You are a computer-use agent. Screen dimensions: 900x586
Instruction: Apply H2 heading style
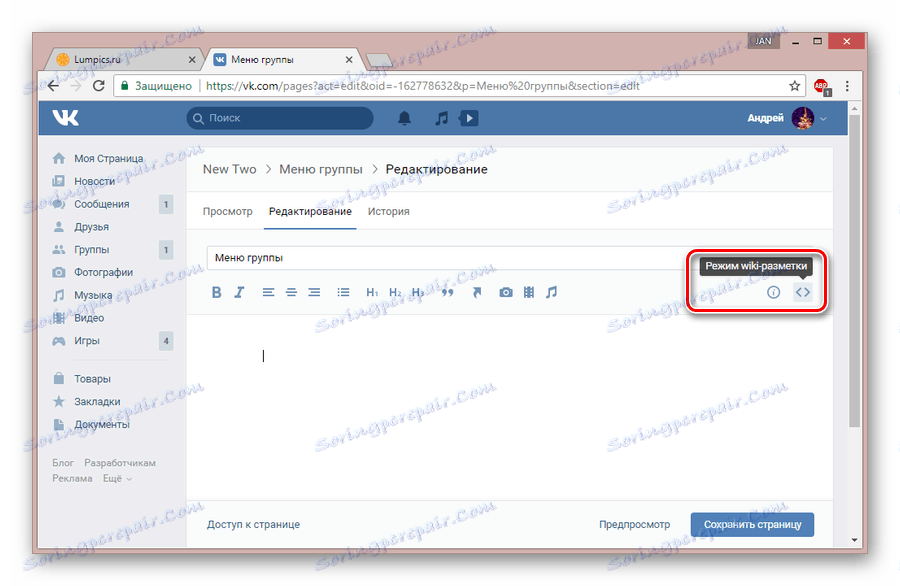pos(395,292)
